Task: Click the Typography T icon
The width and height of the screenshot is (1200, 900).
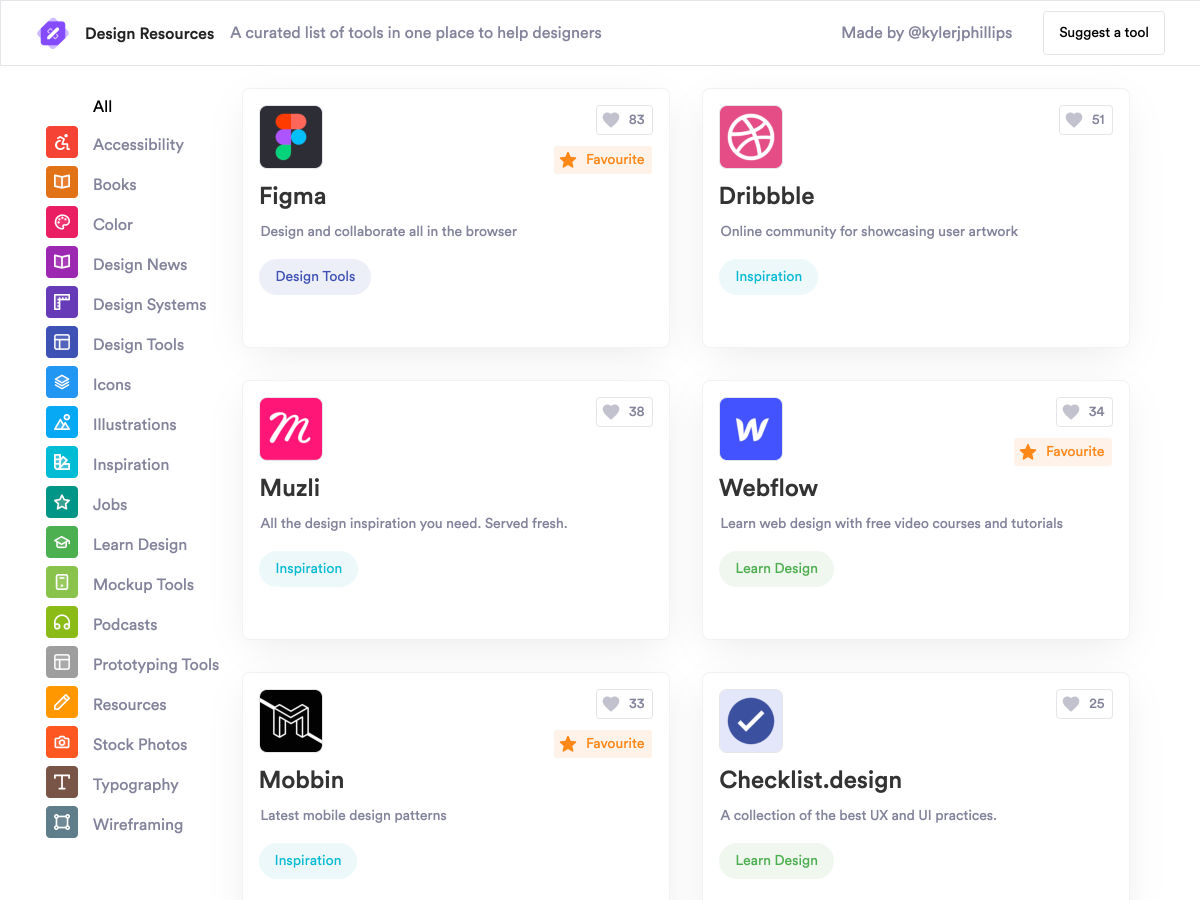Action: (62, 783)
